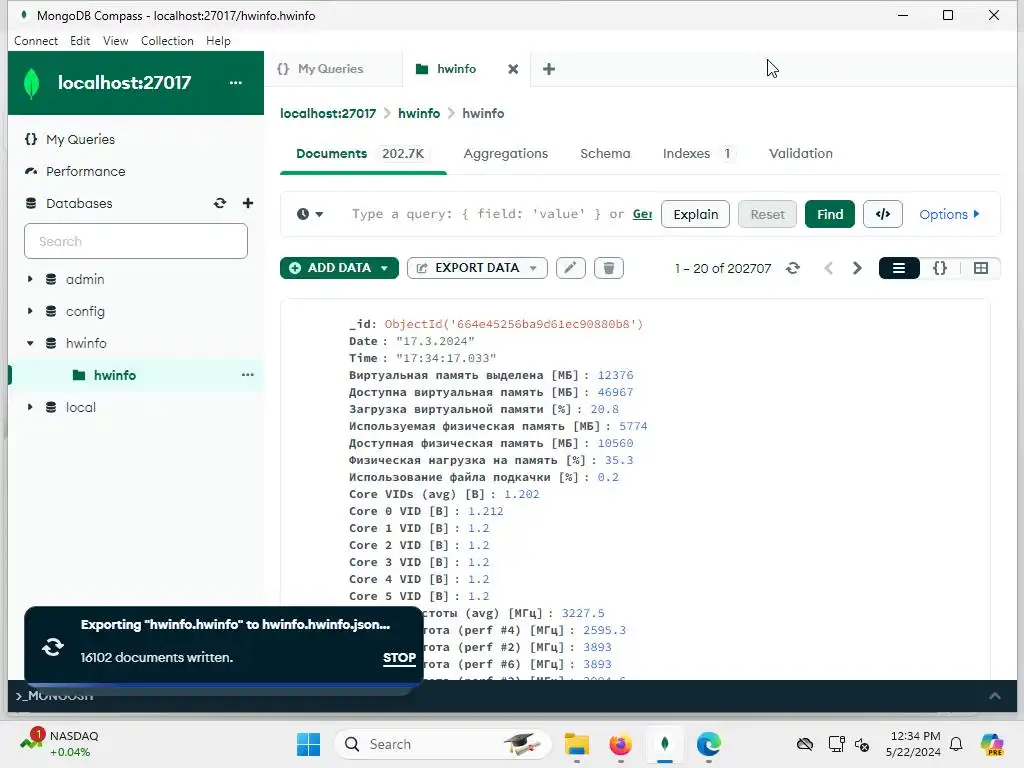Open File Explorer from taskbar
Image resolution: width=1024 pixels, height=768 pixels.
(577, 744)
